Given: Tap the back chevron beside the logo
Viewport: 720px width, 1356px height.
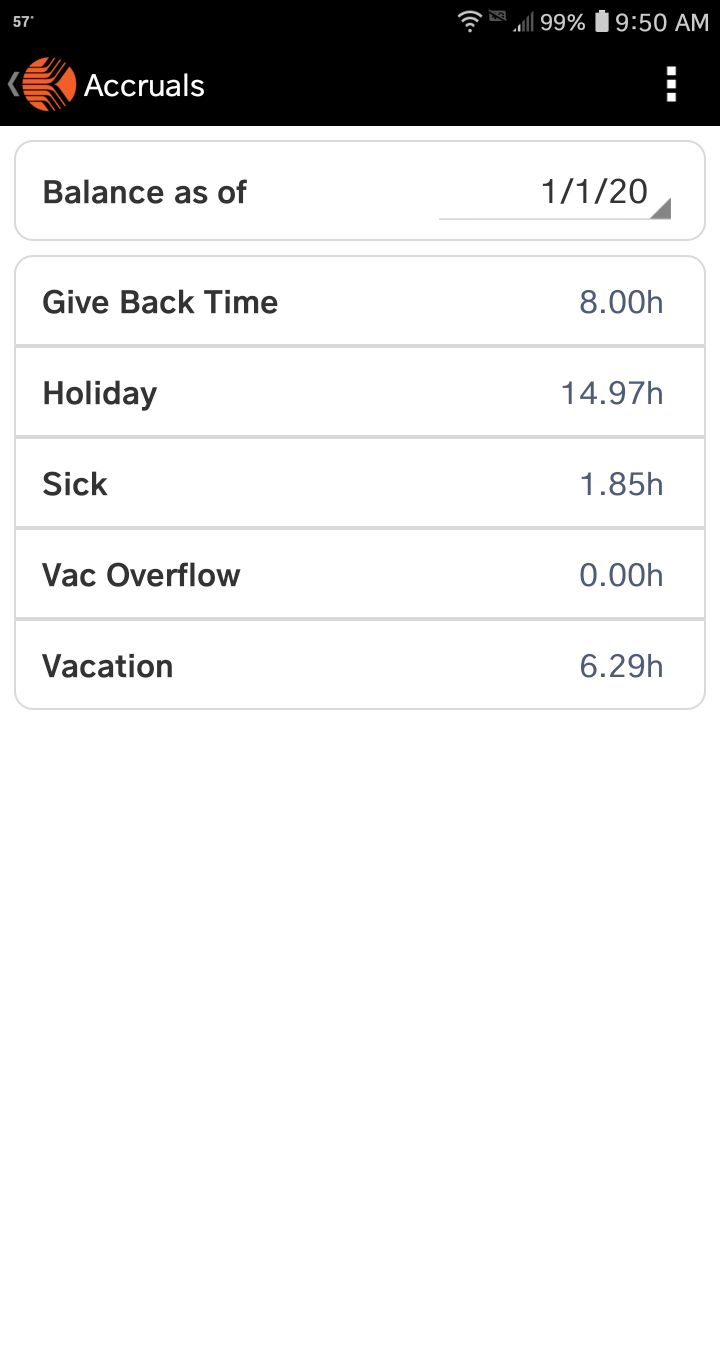Looking at the screenshot, I should click(x=13, y=85).
